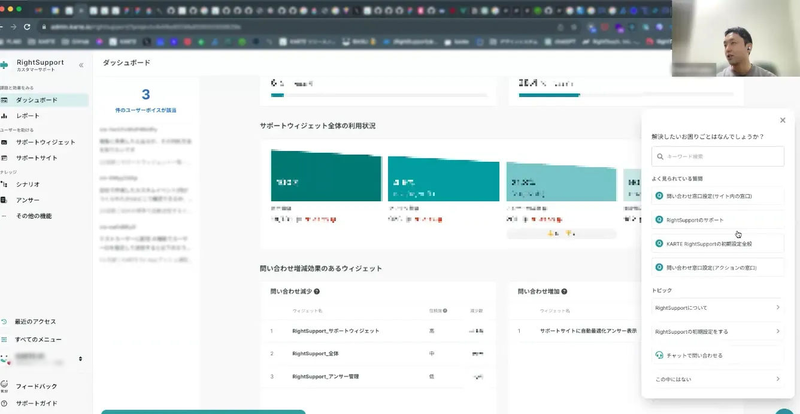Click the darkest teal funnel bar
This screenshot has height=414, width=800.
(x=326, y=175)
